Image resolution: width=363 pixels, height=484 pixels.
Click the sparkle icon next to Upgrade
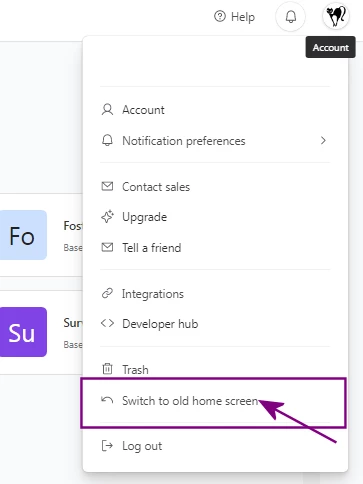107,217
